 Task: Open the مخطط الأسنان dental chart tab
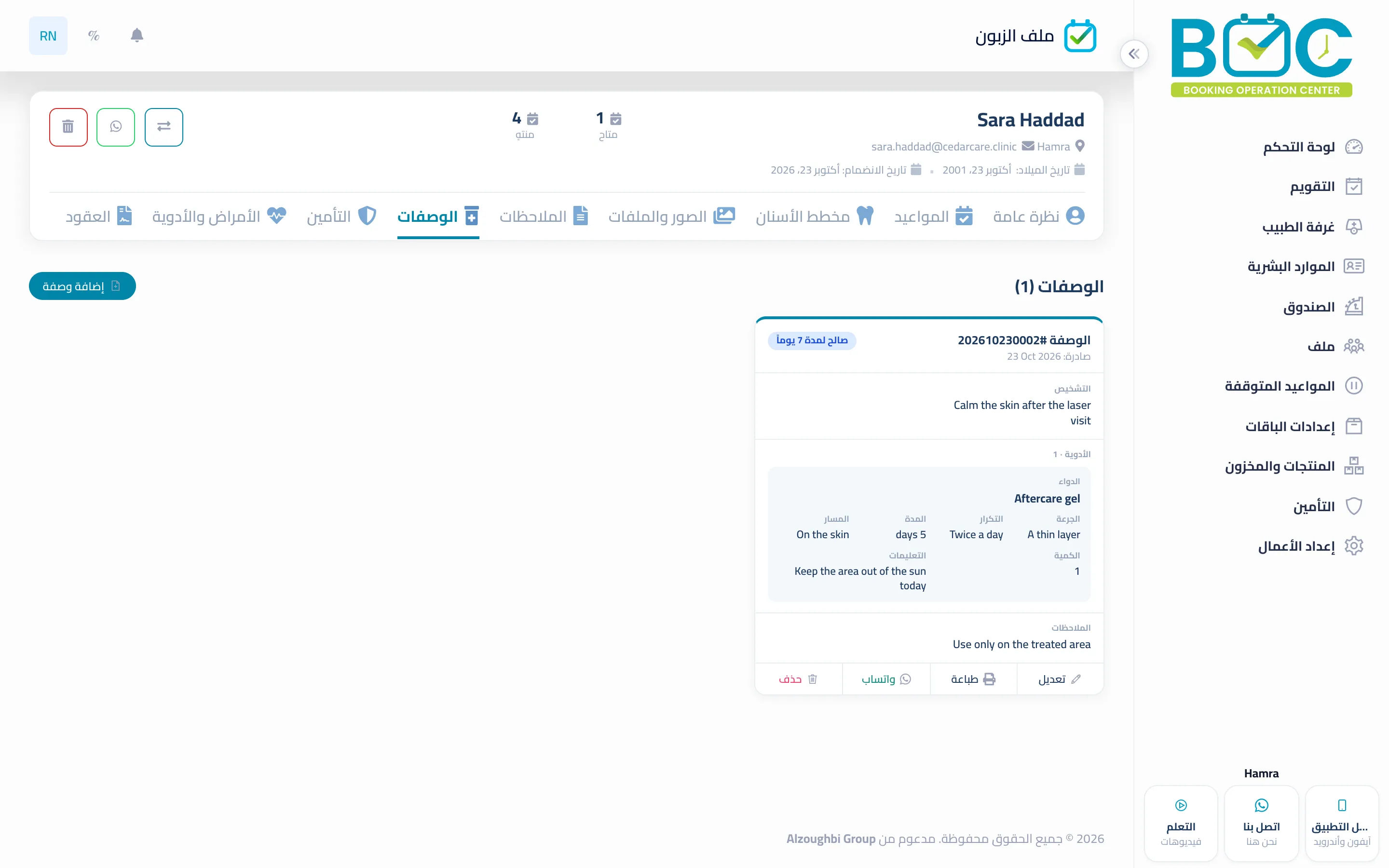click(815, 217)
